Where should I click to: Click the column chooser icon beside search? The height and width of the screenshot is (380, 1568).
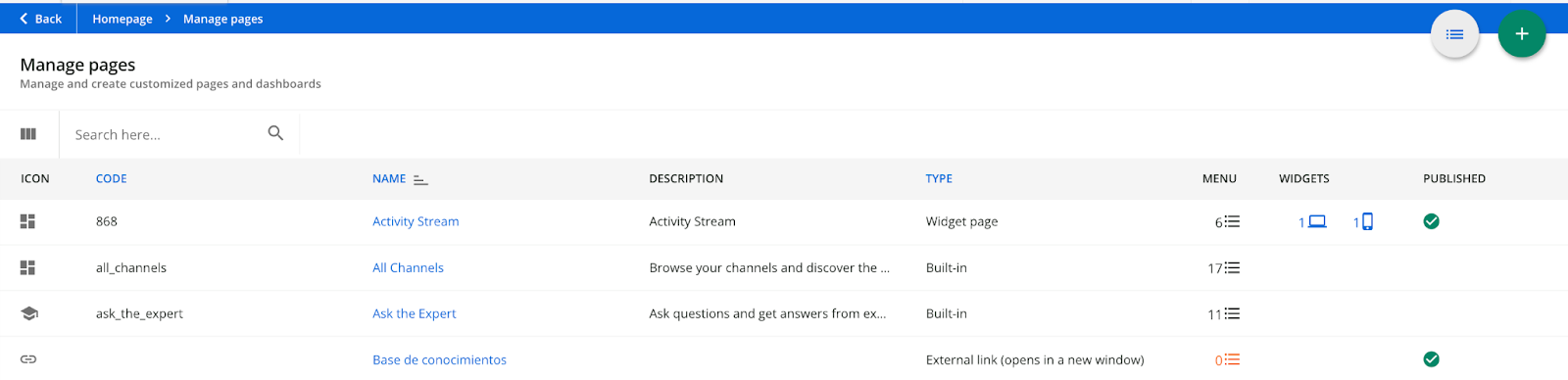tap(28, 134)
